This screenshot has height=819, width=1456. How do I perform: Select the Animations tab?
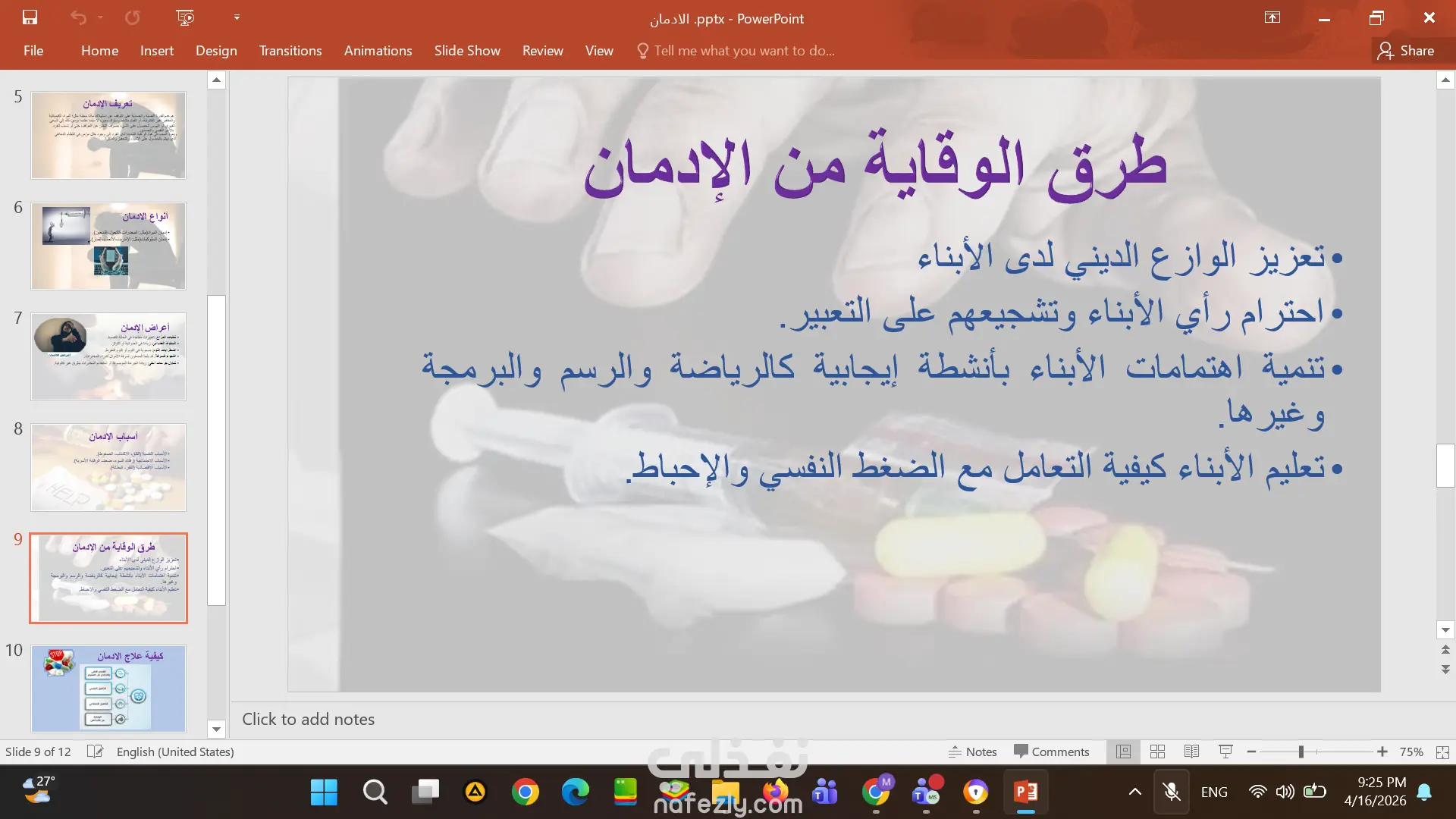[378, 51]
